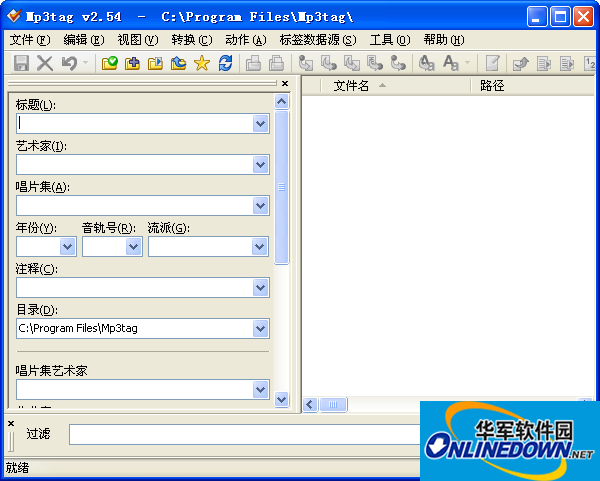Viewport: 600px width, 481px height.
Task: Open the 帮助(H) menu
Action: click(x=444, y=39)
